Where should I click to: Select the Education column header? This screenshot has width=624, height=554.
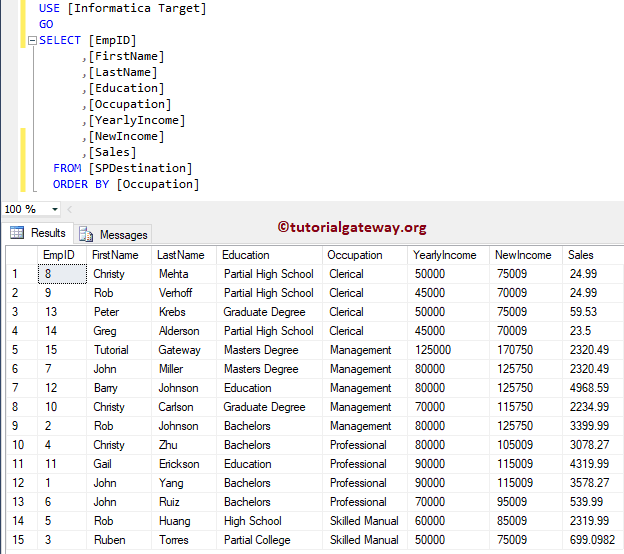pyautogui.click(x=269, y=255)
